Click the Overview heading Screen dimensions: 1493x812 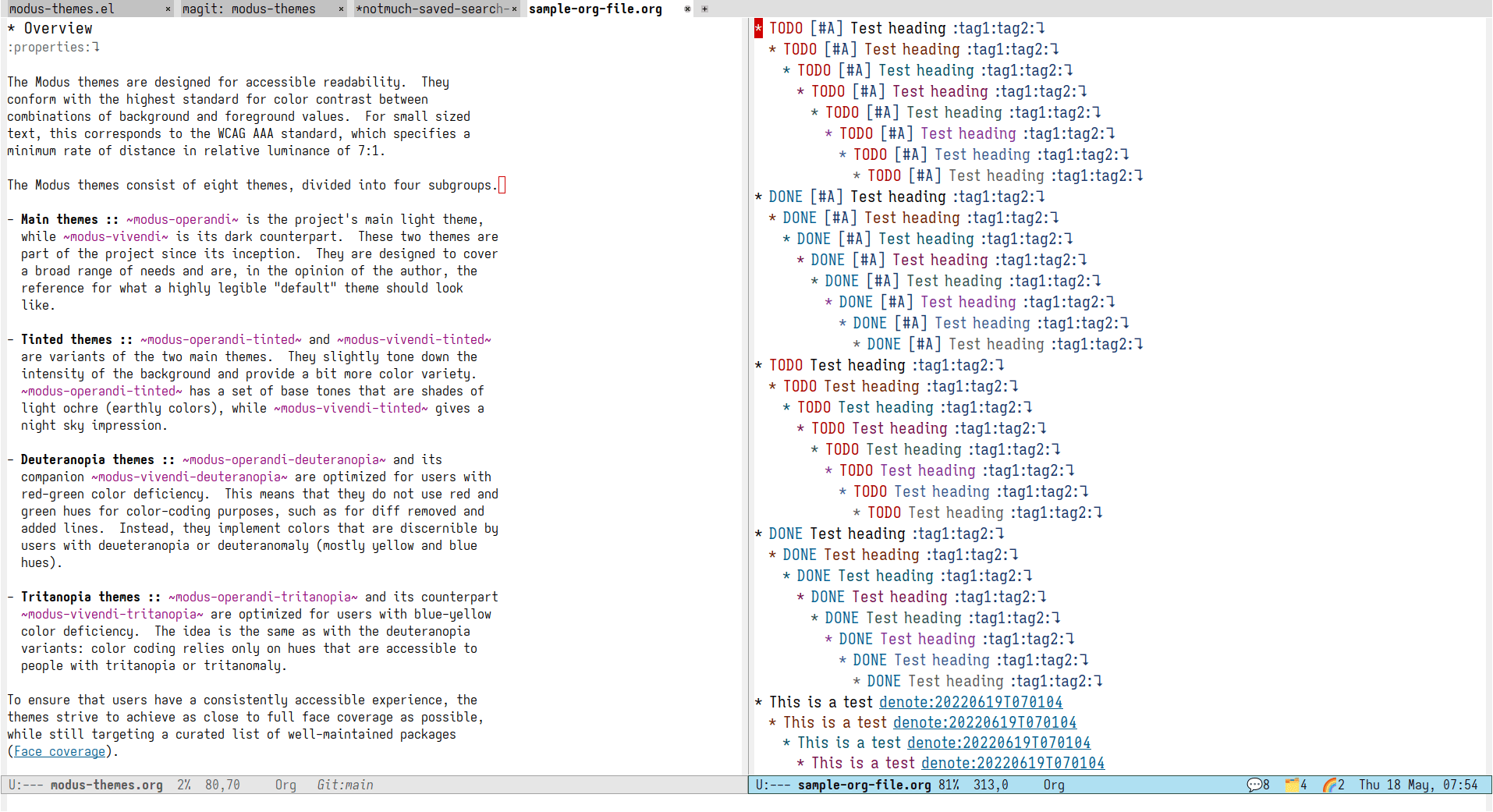click(x=58, y=28)
